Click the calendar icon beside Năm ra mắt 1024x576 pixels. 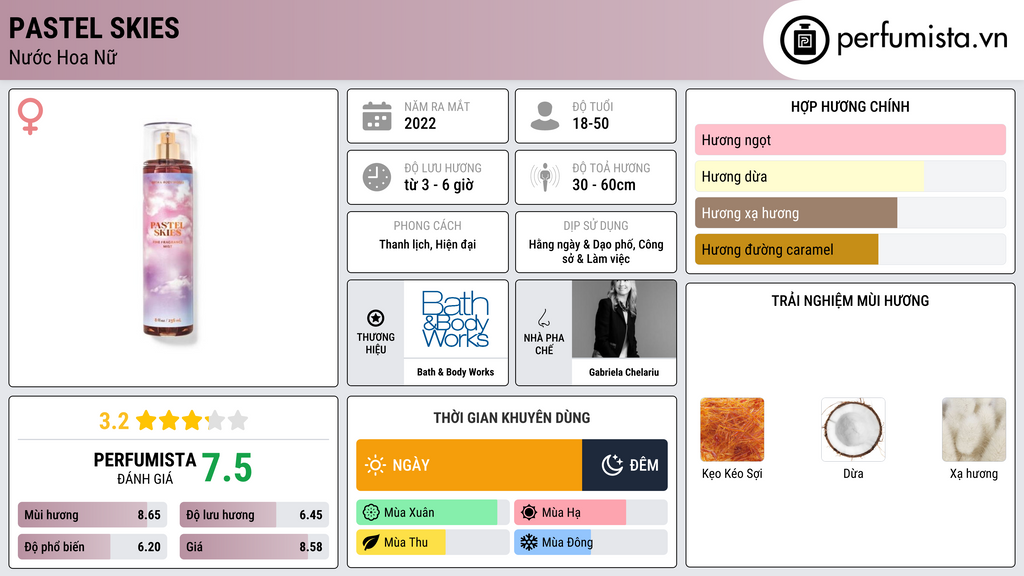click(x=377, y=116)
